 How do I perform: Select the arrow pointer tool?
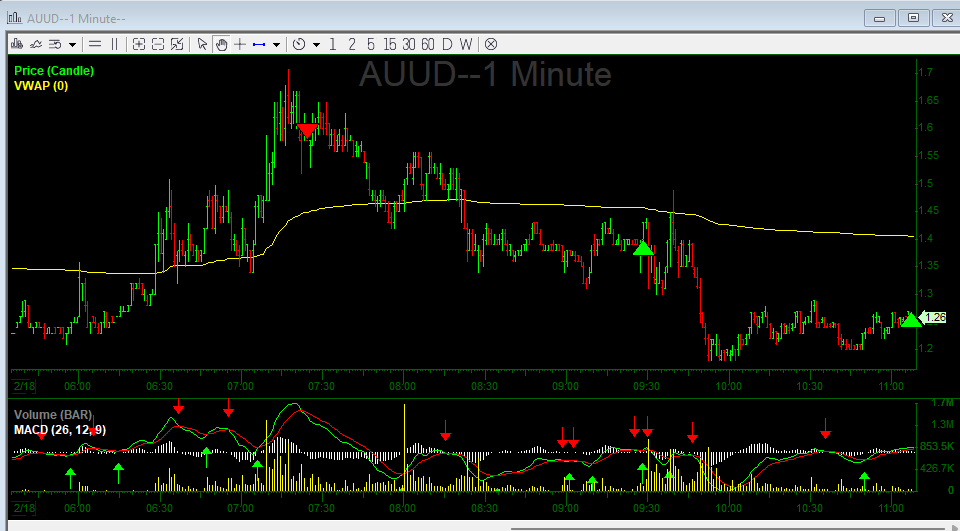coord(202,44)
